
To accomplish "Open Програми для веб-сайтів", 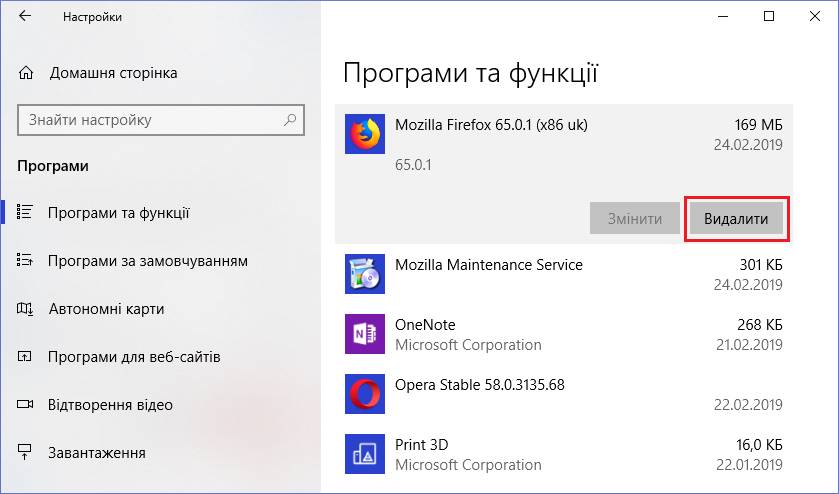I will [134, 356].
